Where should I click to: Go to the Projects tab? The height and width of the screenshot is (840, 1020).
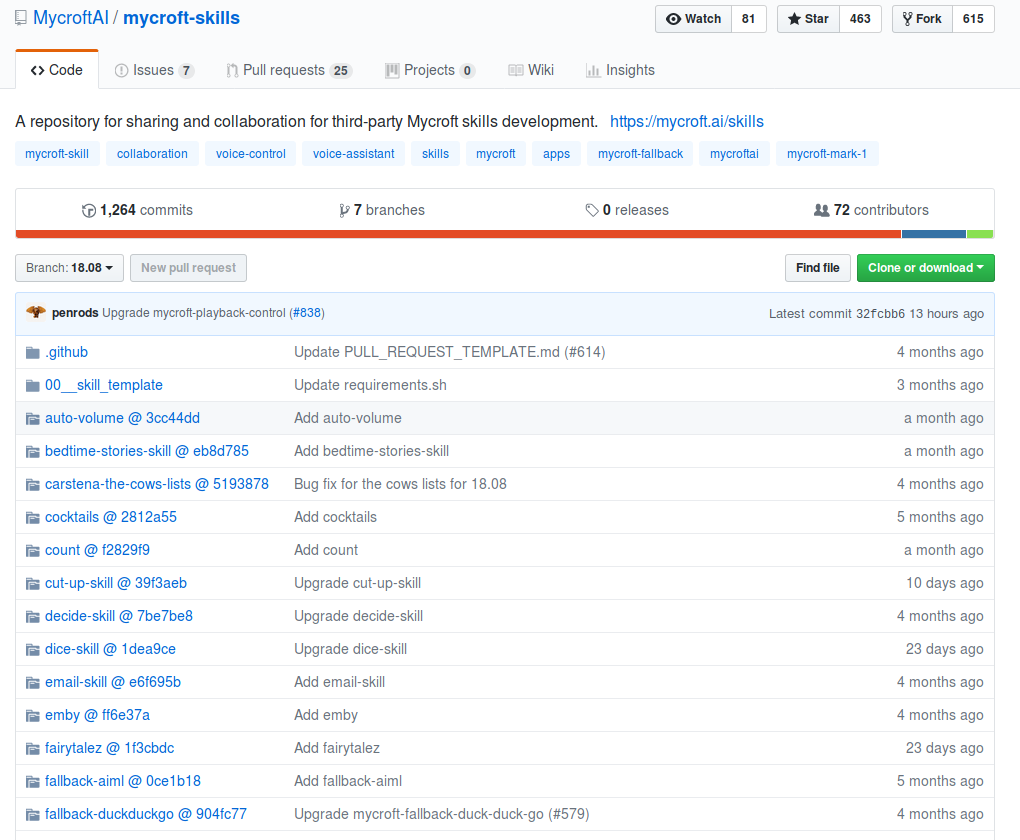[x=430, y=70]
